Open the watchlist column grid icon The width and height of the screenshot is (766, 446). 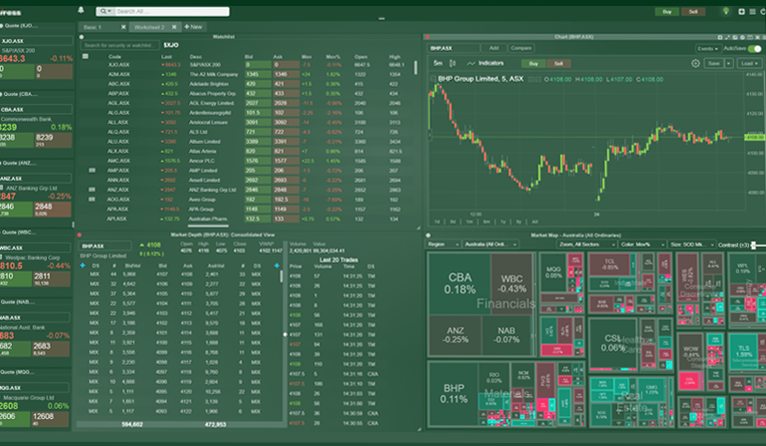(x=85, y=57)
